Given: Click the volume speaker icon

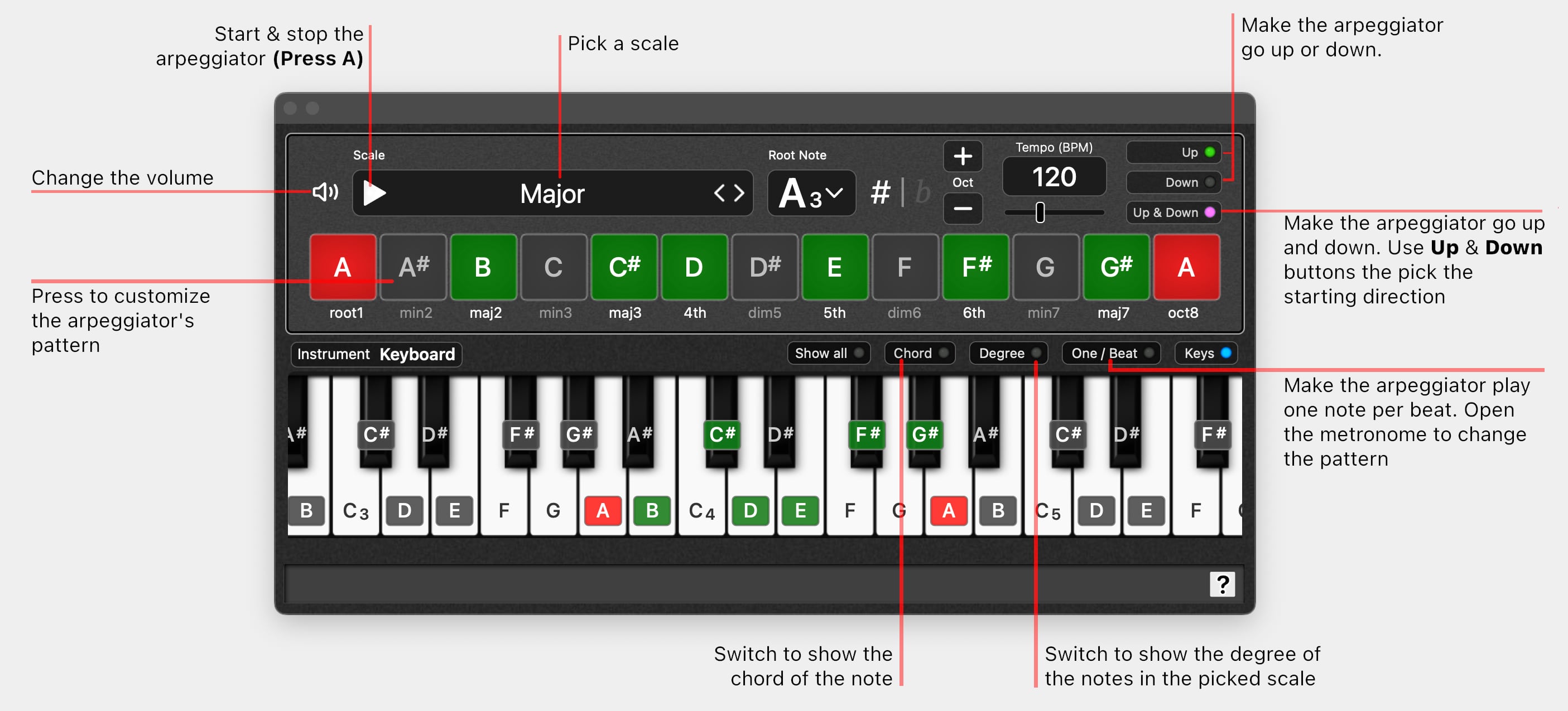Looking at the screenshot, I should (x=325, y=192).
